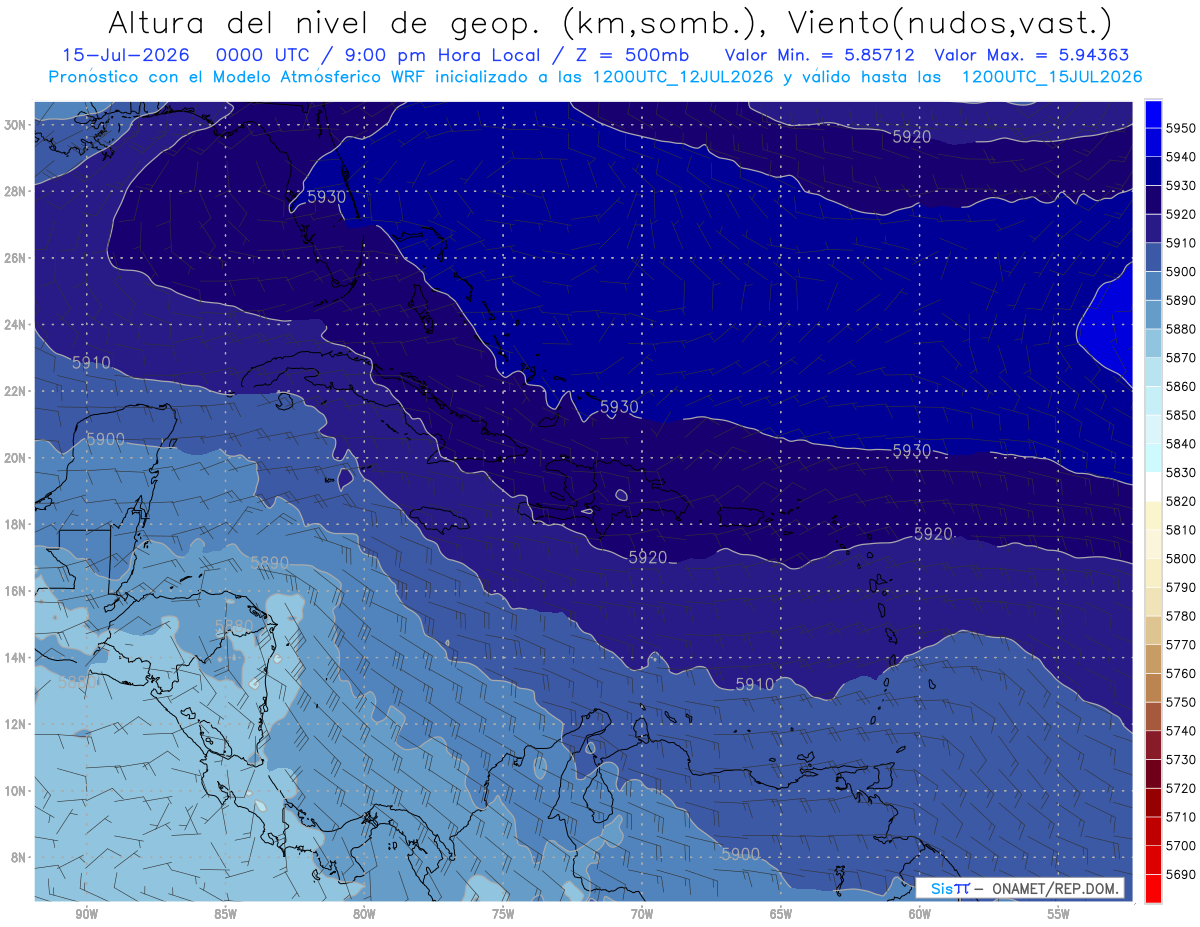The image size is (1200, 927).
Task: Click the color bar label '5940'
Action: pyautogui.click(x=1181, y=157)
